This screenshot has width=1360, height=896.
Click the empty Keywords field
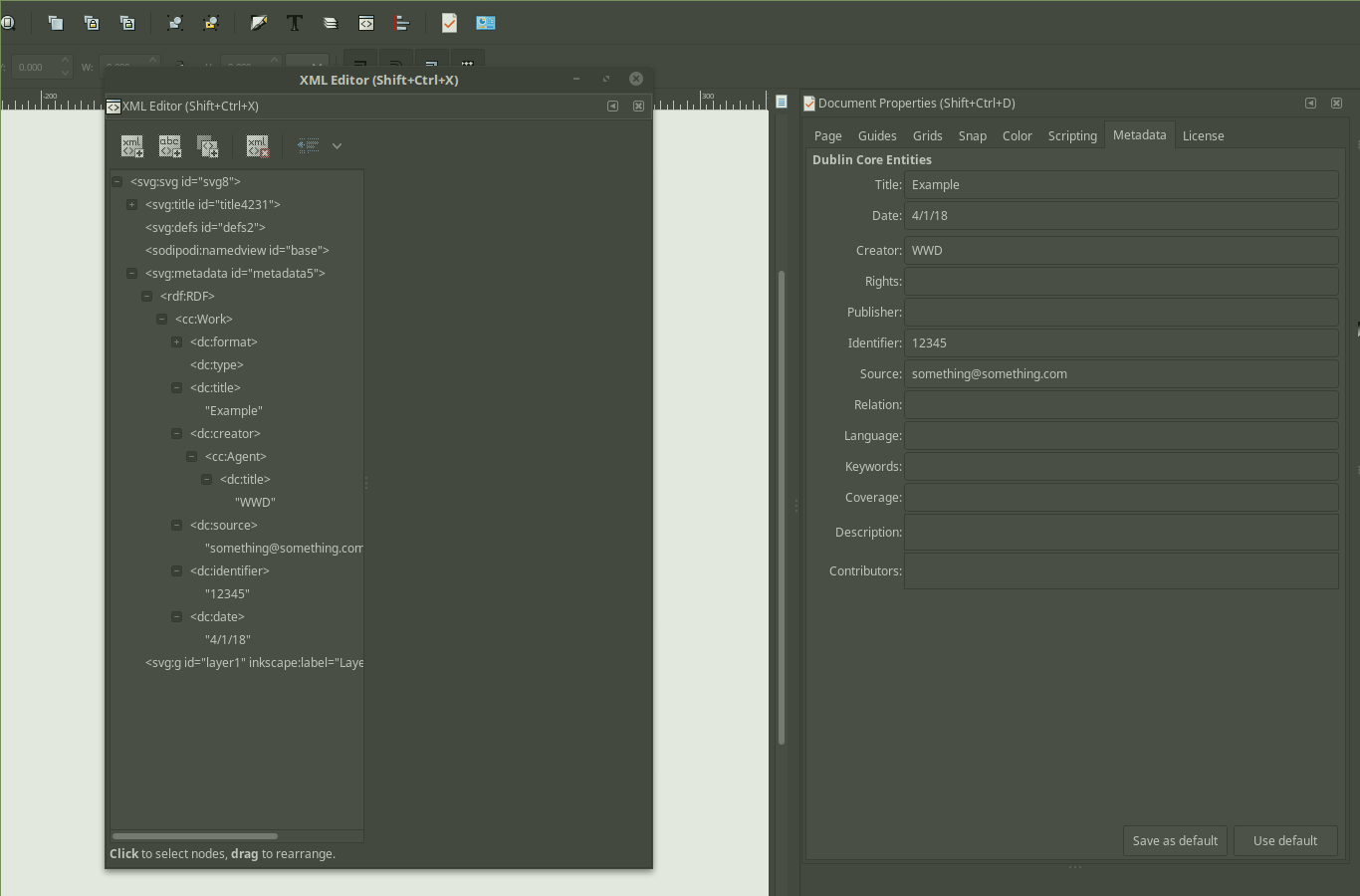[x=1121, y=466]
